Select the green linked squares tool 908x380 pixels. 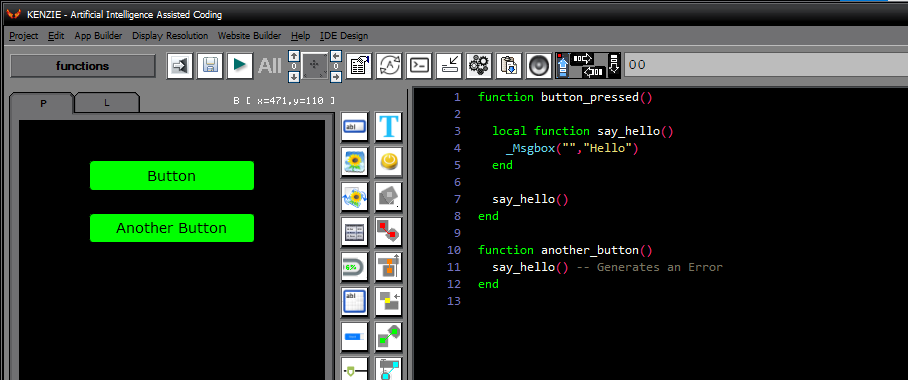389,337
